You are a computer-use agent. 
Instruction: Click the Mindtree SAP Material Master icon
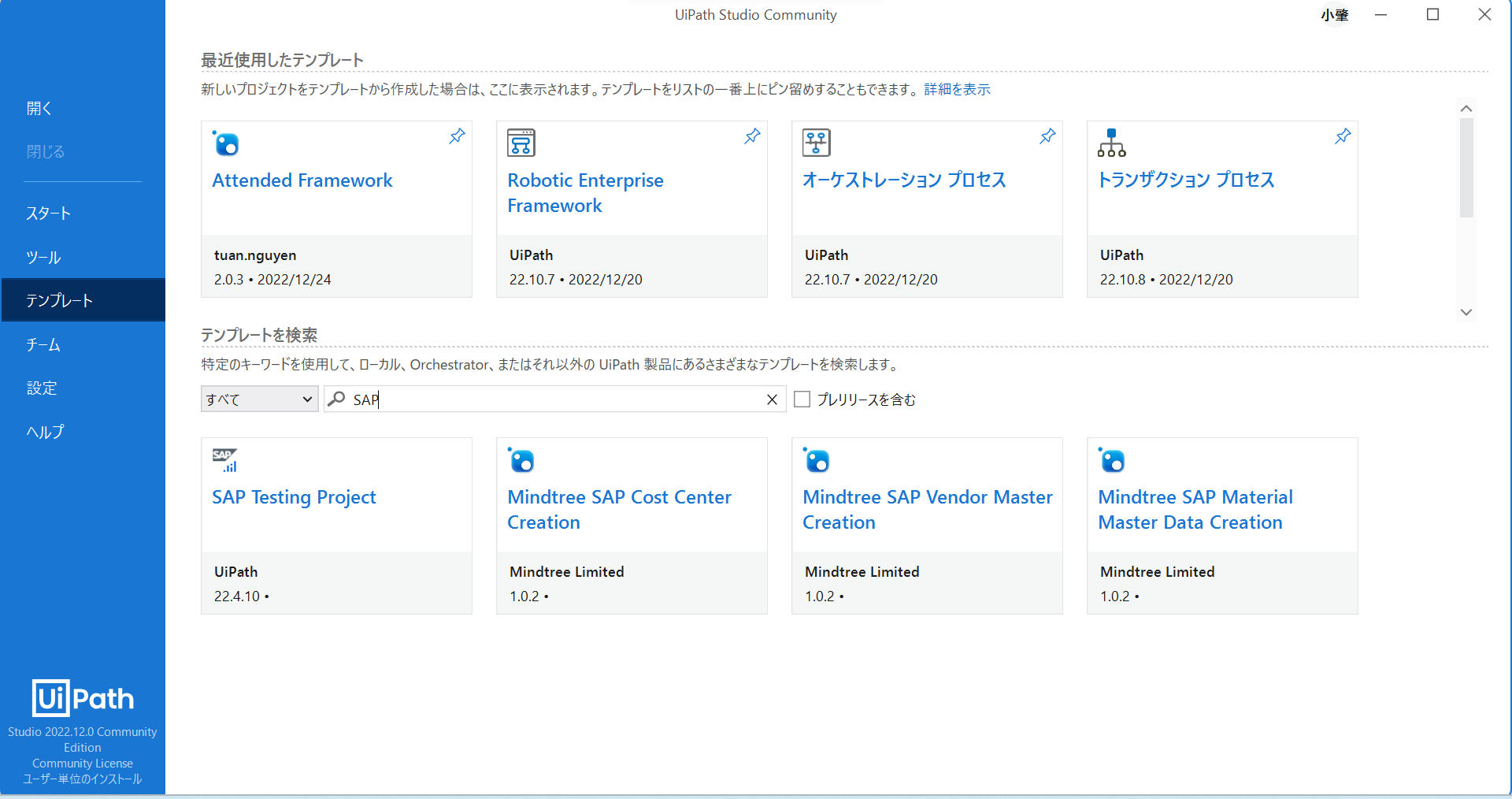(1112, 460)
